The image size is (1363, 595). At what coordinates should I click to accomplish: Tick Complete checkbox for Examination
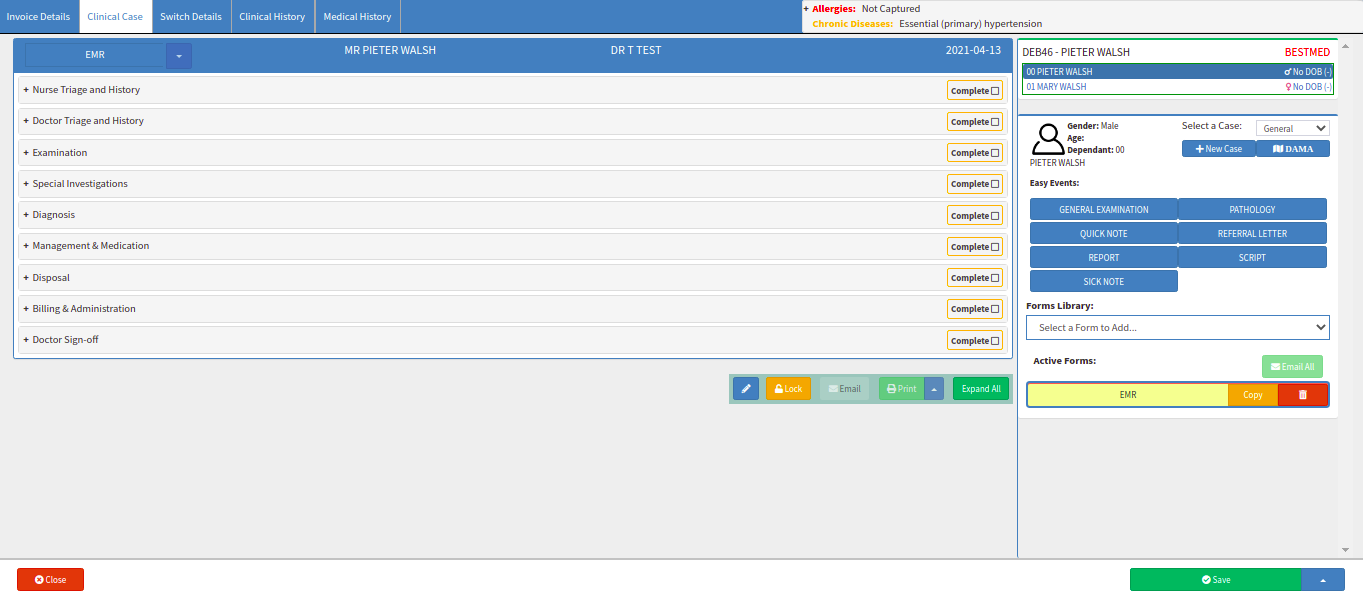[995, 153]
